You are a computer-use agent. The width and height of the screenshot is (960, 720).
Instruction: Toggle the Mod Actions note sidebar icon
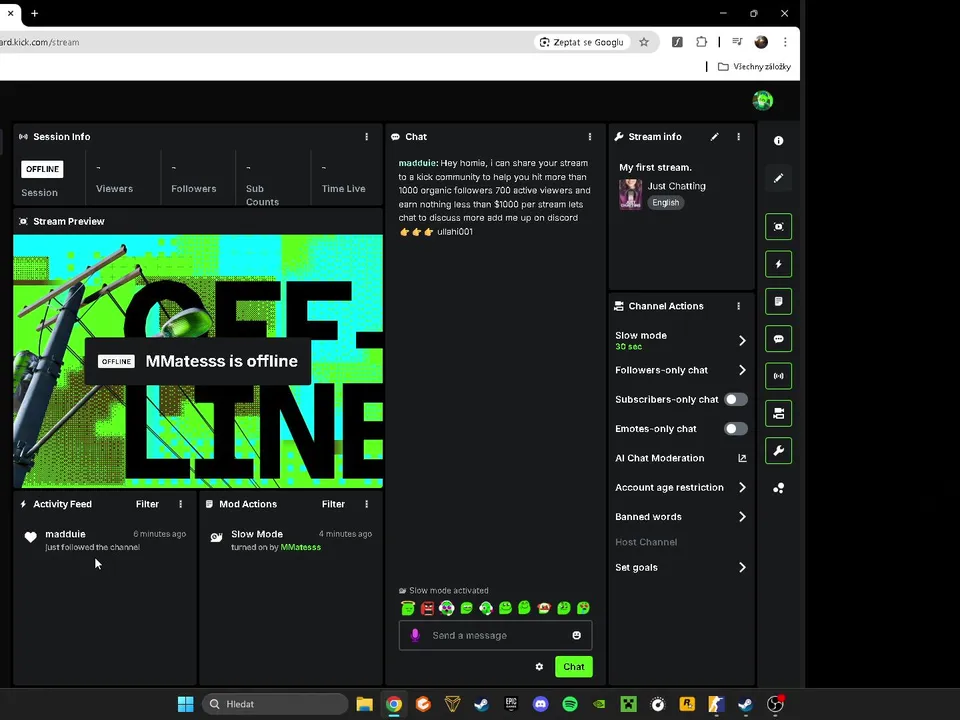tap(778, 301)
